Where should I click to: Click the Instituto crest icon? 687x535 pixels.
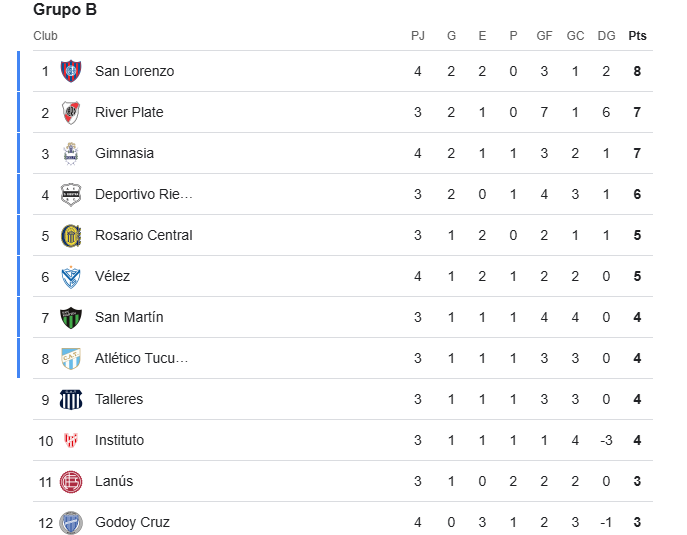71,440
